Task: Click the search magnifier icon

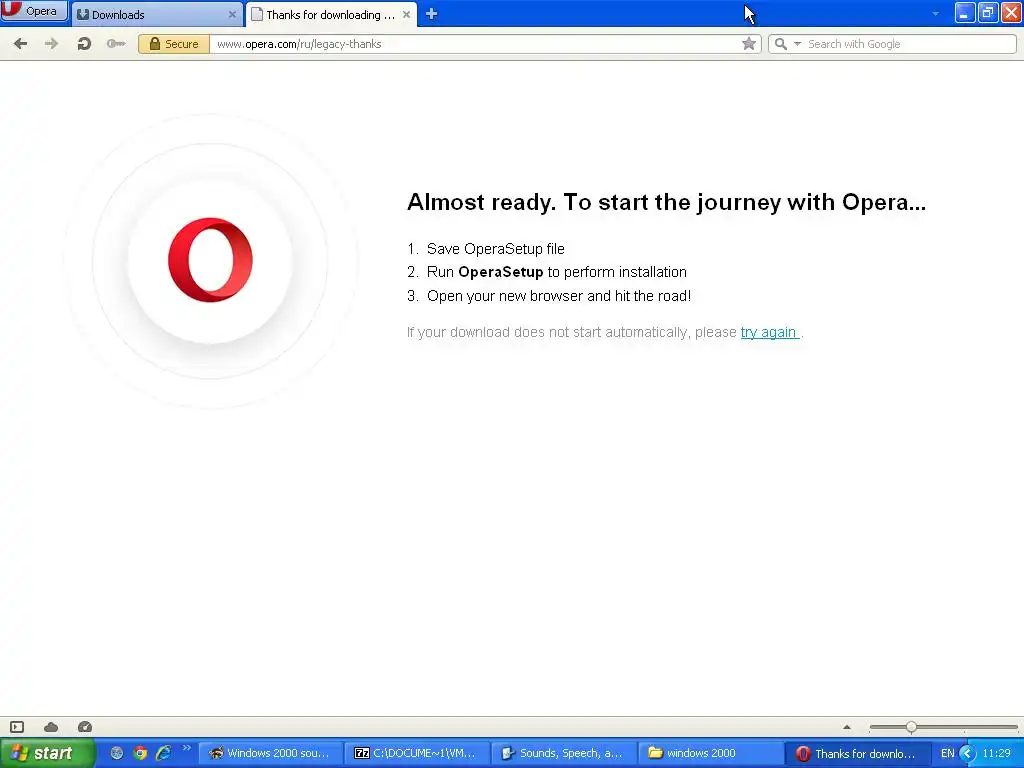Action: click(780, 44)
